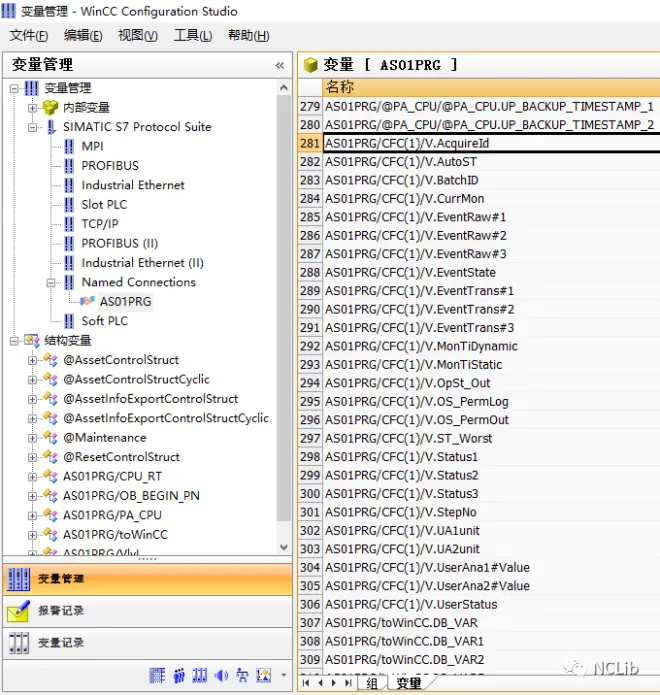660x695 pixels.
Task: Open navigation bar options dropdown arrow
Action: [x=284, y=675]
